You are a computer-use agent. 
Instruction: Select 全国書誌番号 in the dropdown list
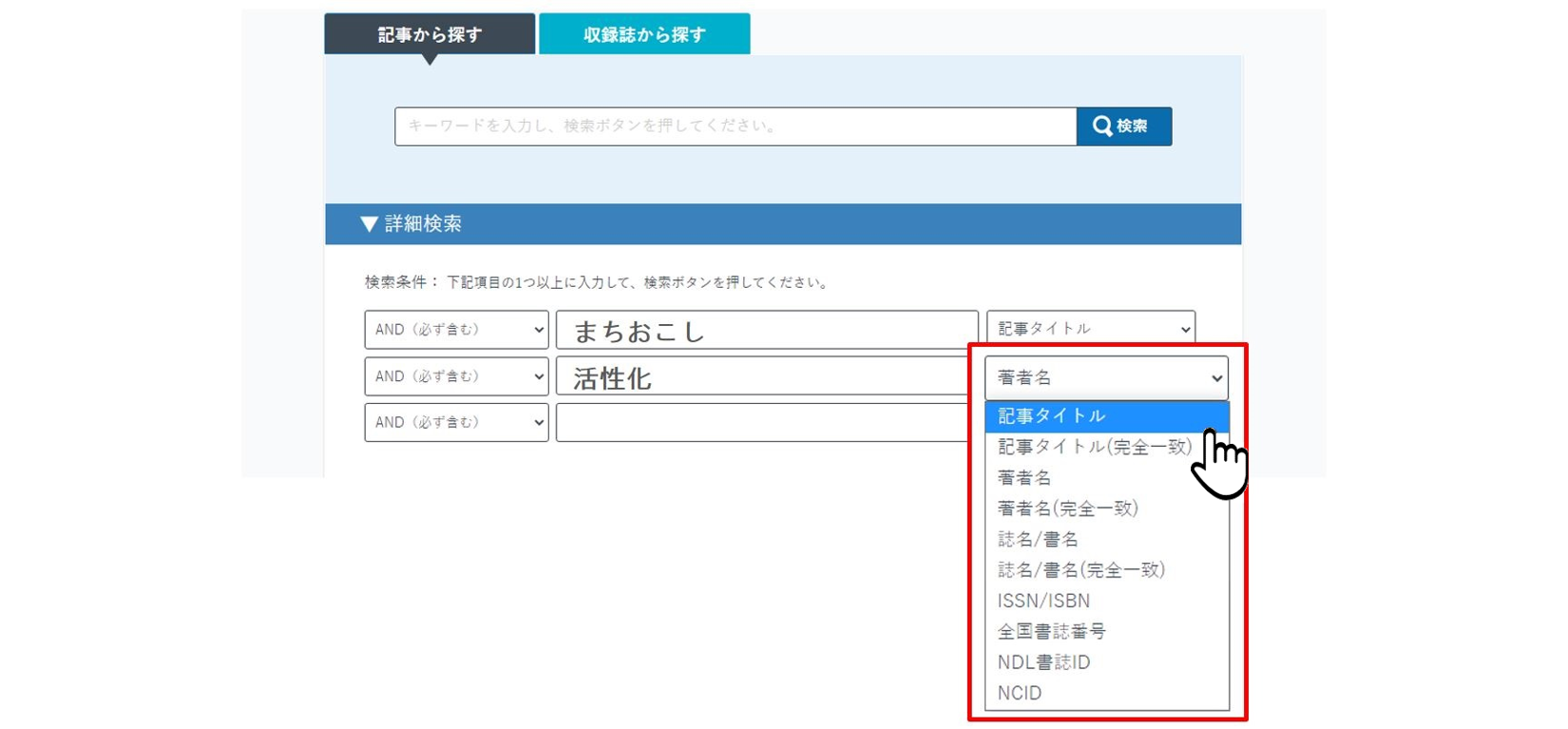tap(1051, 631)
